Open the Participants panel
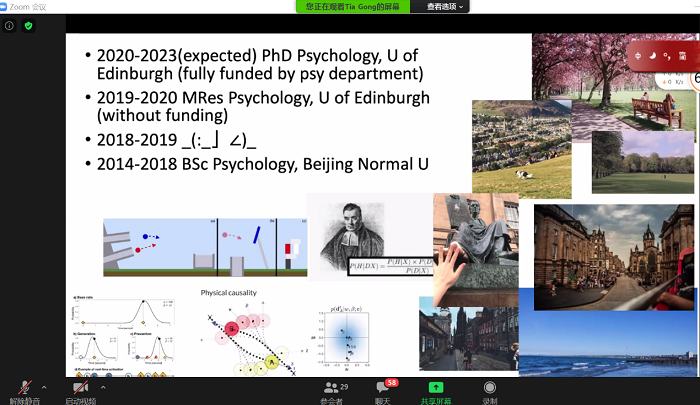 pyautogui.click(x=332, y=390)
